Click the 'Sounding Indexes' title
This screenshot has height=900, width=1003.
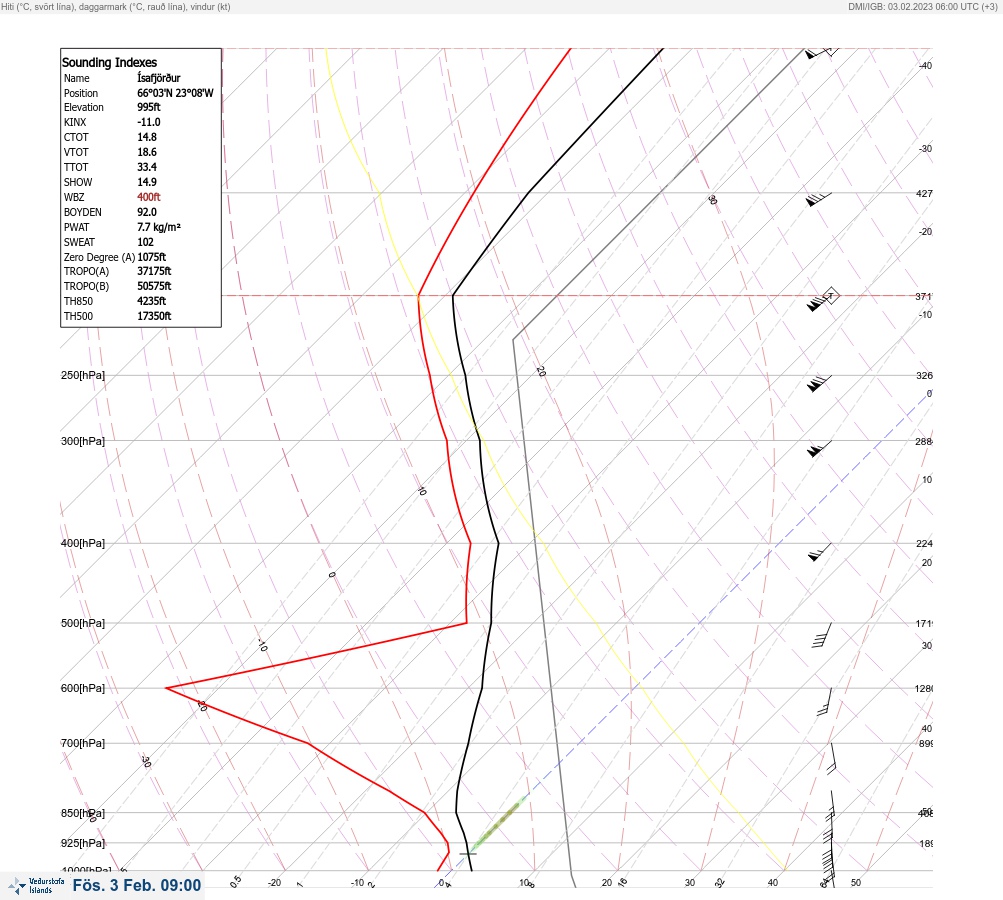[109, 62]
